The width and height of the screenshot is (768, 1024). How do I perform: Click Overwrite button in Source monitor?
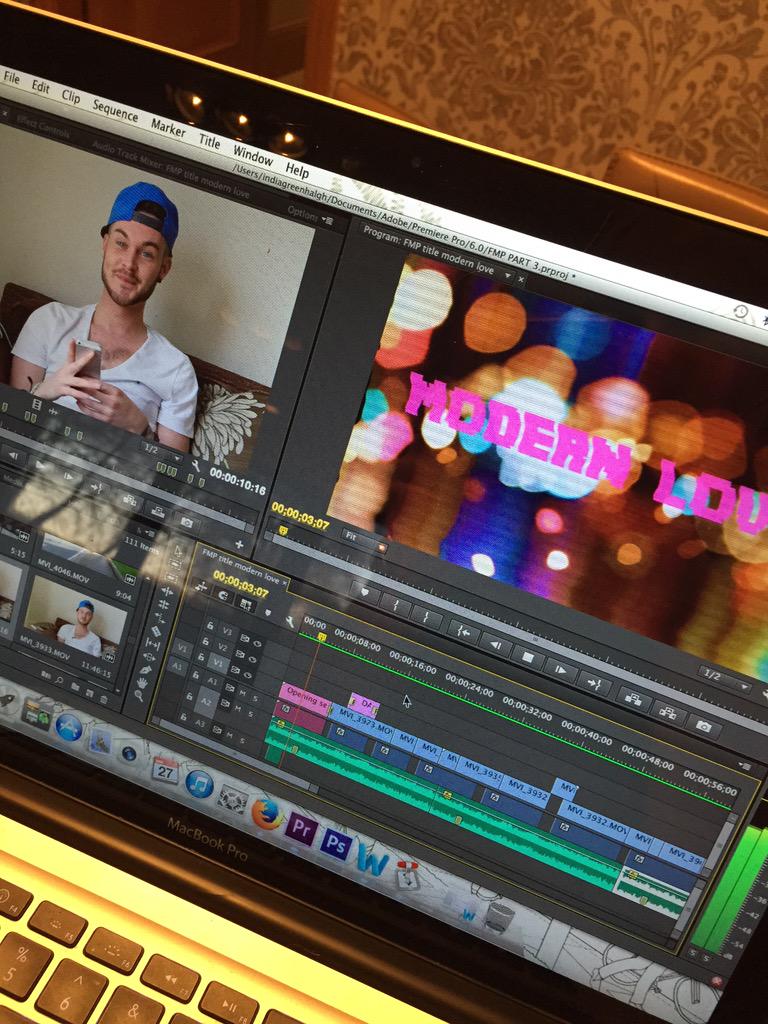158,512
